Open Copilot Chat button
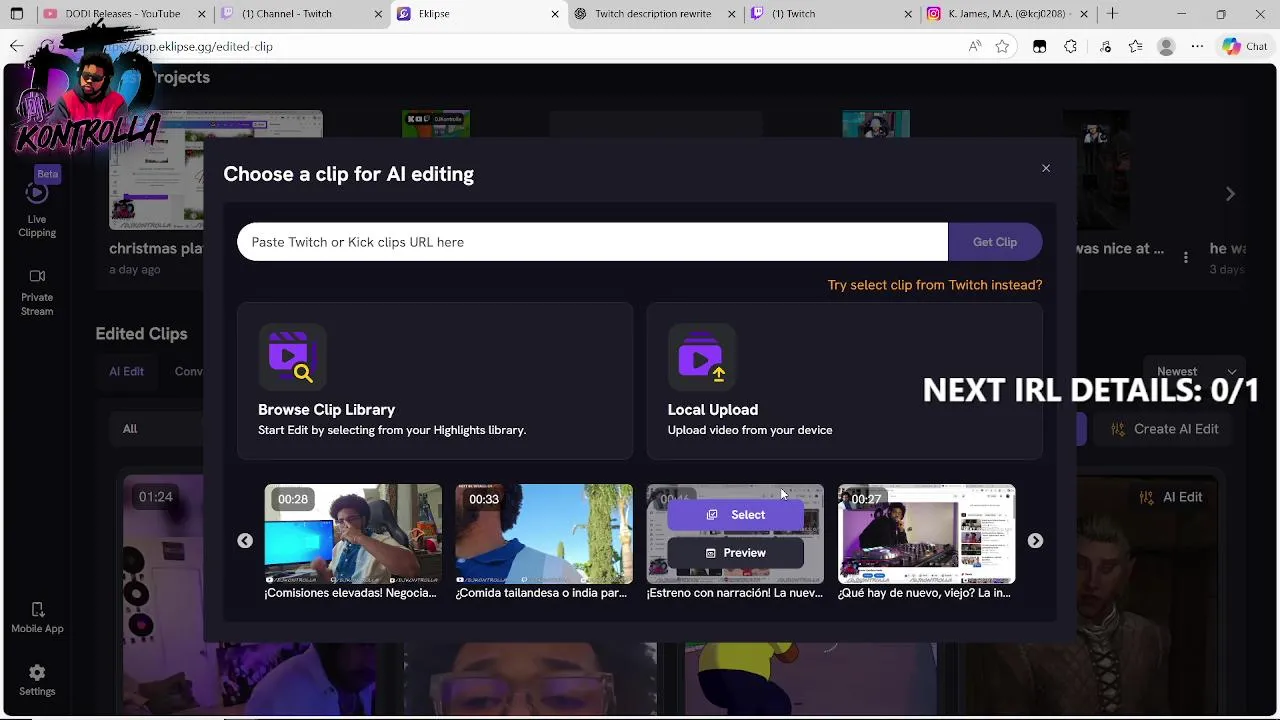 coord(1245,46)
